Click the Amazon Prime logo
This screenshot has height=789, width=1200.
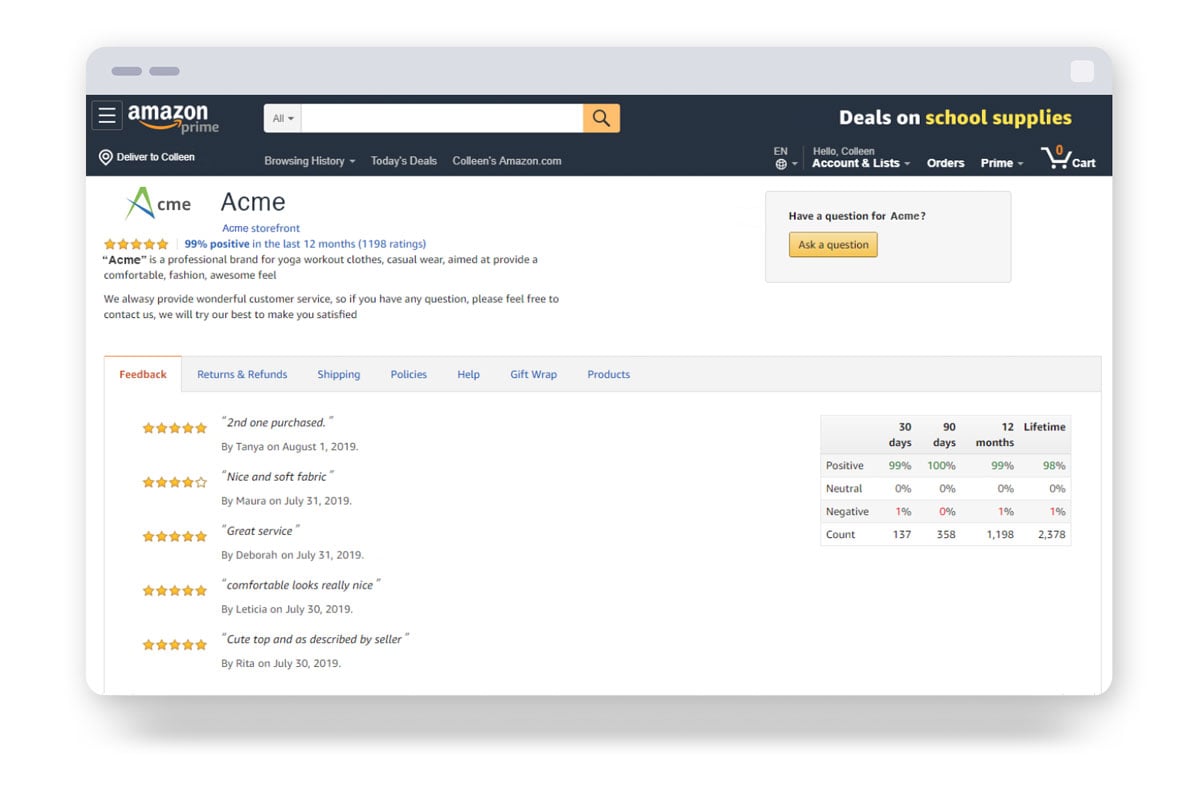click(x=173, y=118)
